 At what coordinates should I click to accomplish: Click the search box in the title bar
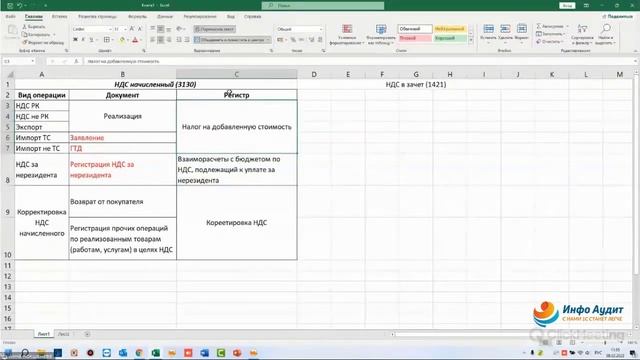point(322,6)
